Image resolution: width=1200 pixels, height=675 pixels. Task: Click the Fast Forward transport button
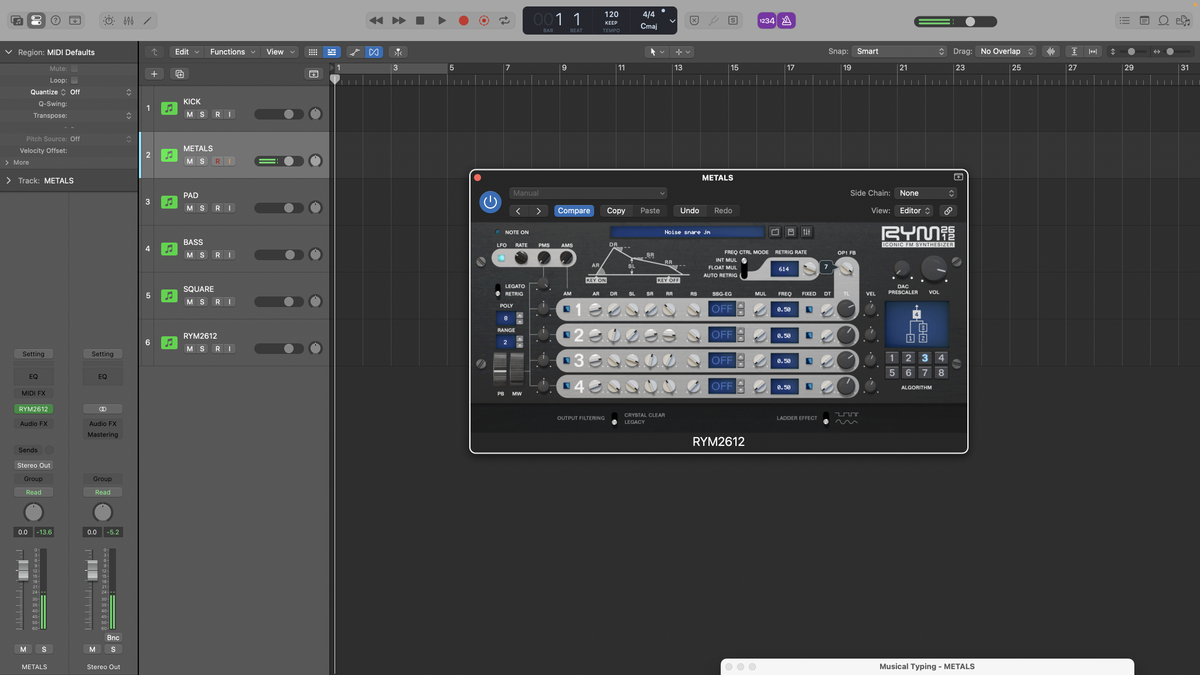point(398,20)
